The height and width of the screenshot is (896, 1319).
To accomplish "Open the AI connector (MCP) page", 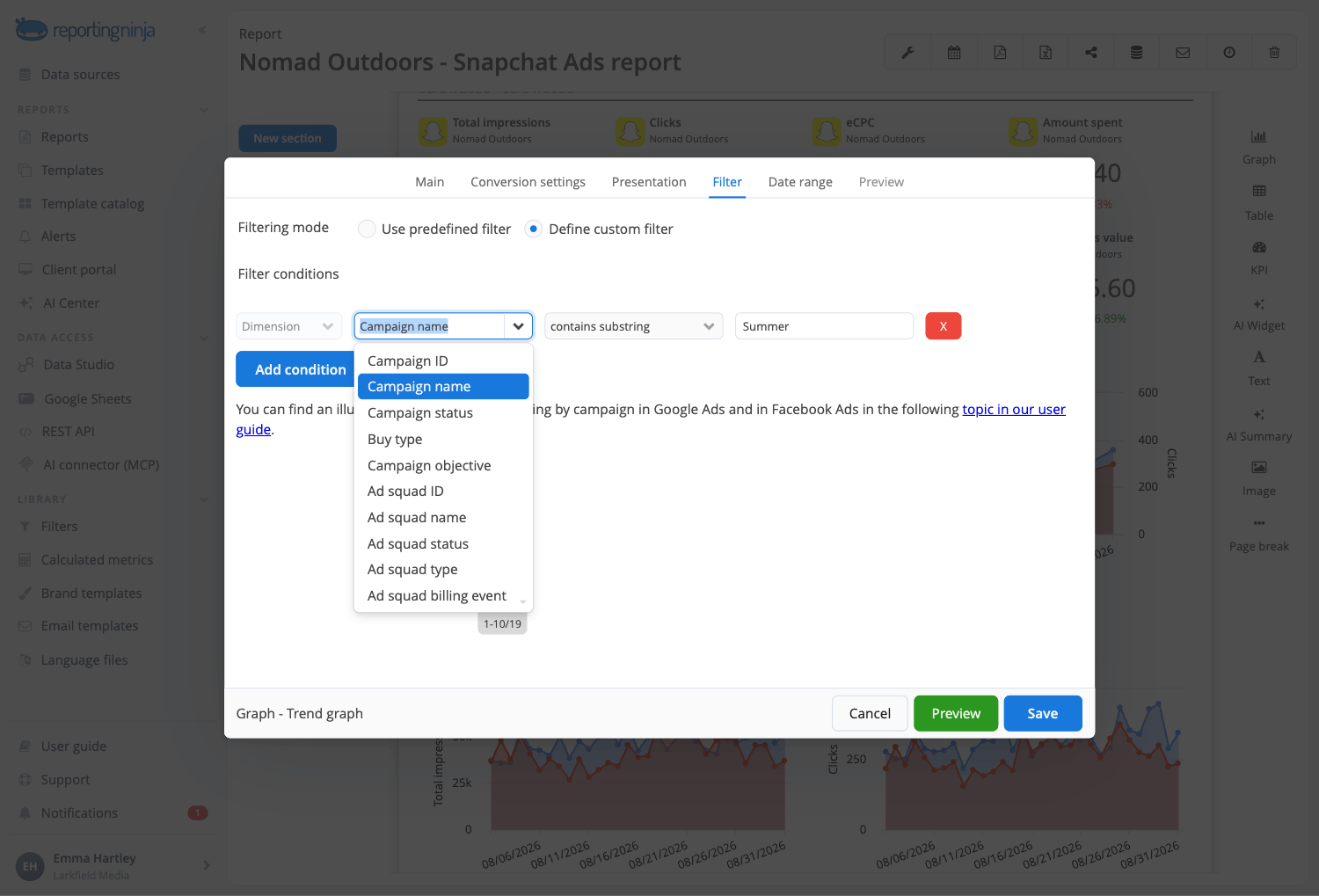I will [x=101, y=465].
